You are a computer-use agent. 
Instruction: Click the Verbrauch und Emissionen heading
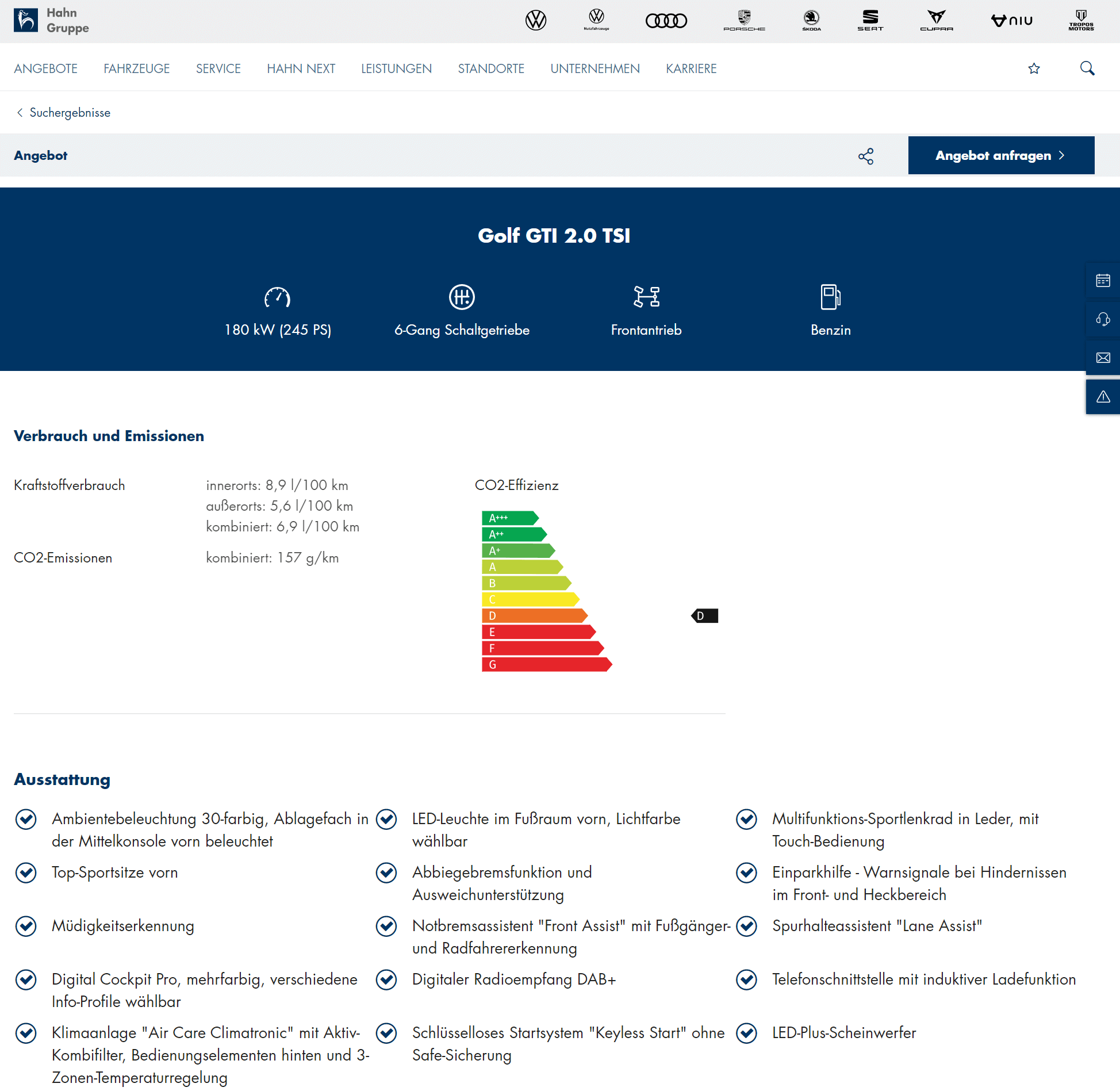(x=109, y=437)
